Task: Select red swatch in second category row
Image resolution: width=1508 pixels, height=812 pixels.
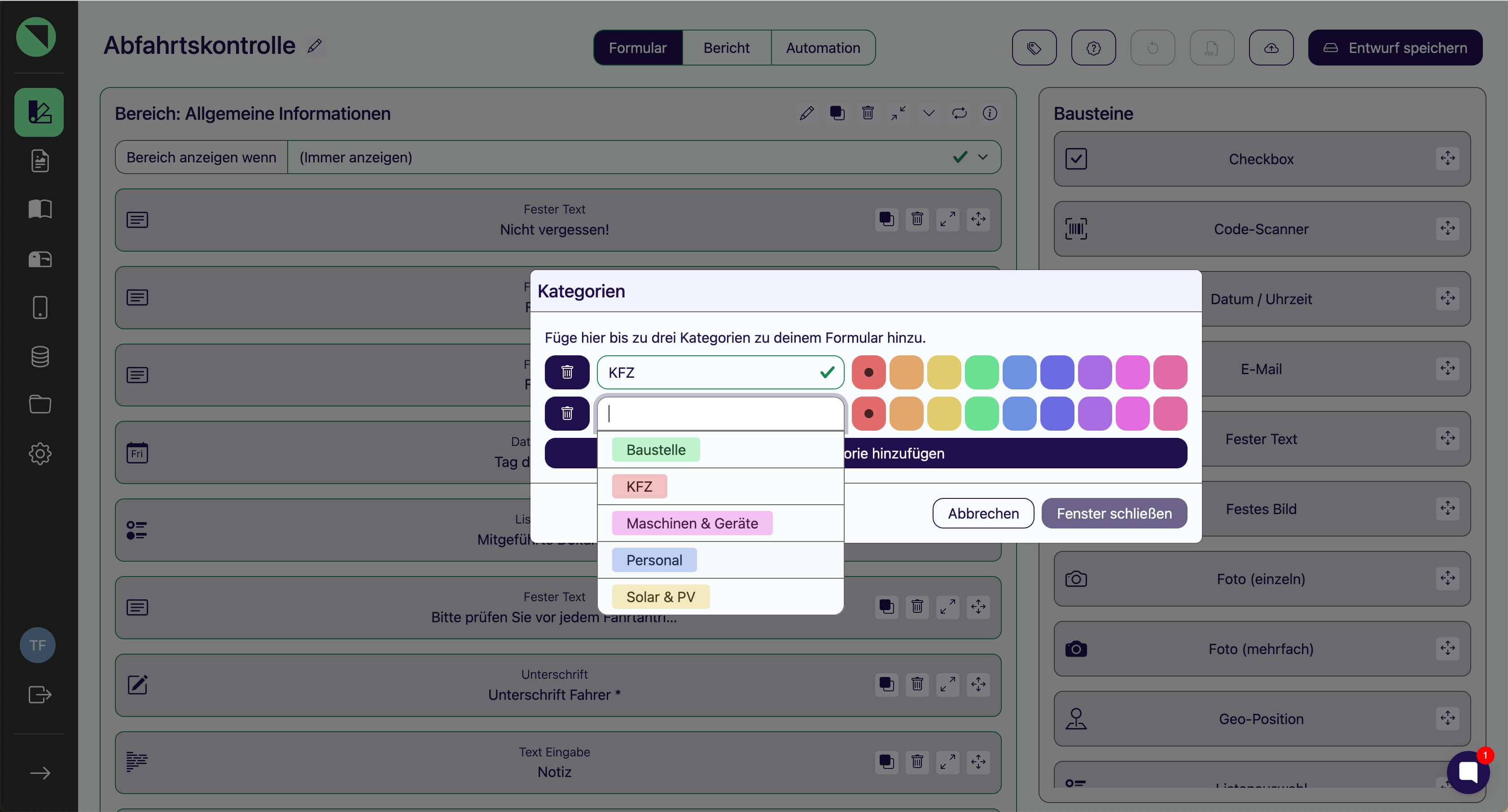Action: [869, 414]
